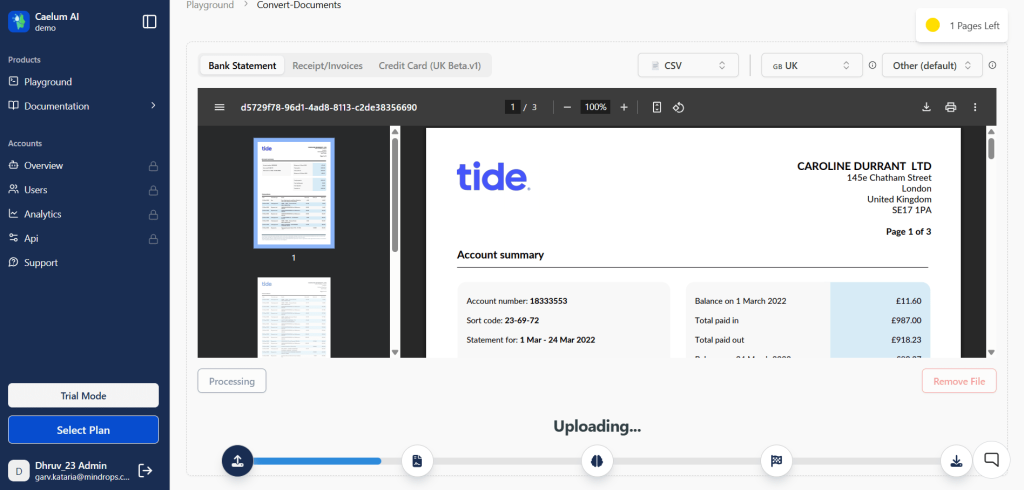Click the thumbnail panel scrollbar
The height and width of the screenshot is (490, 1024).
tap(394, 195)
